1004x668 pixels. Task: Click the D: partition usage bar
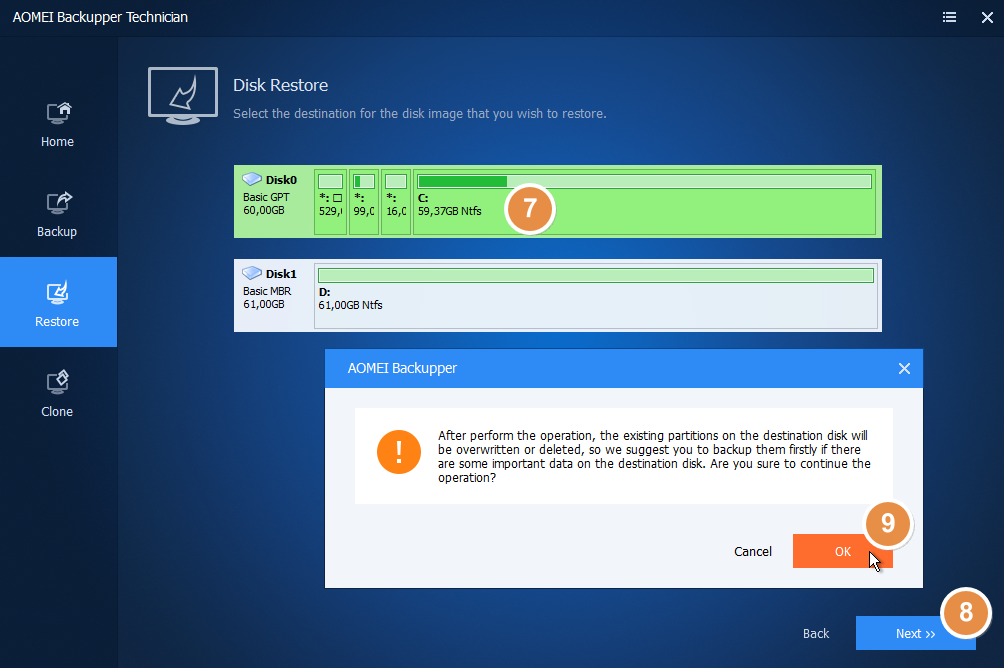click(595, 275)
